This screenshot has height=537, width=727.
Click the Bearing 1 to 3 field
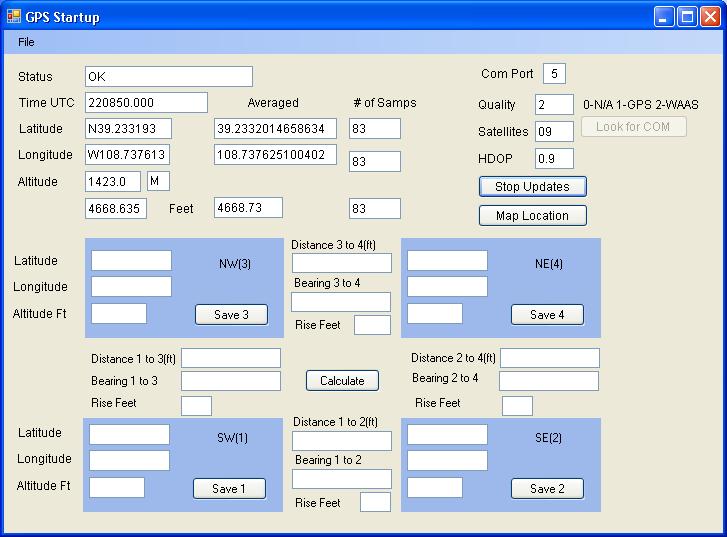pos(231,381)
